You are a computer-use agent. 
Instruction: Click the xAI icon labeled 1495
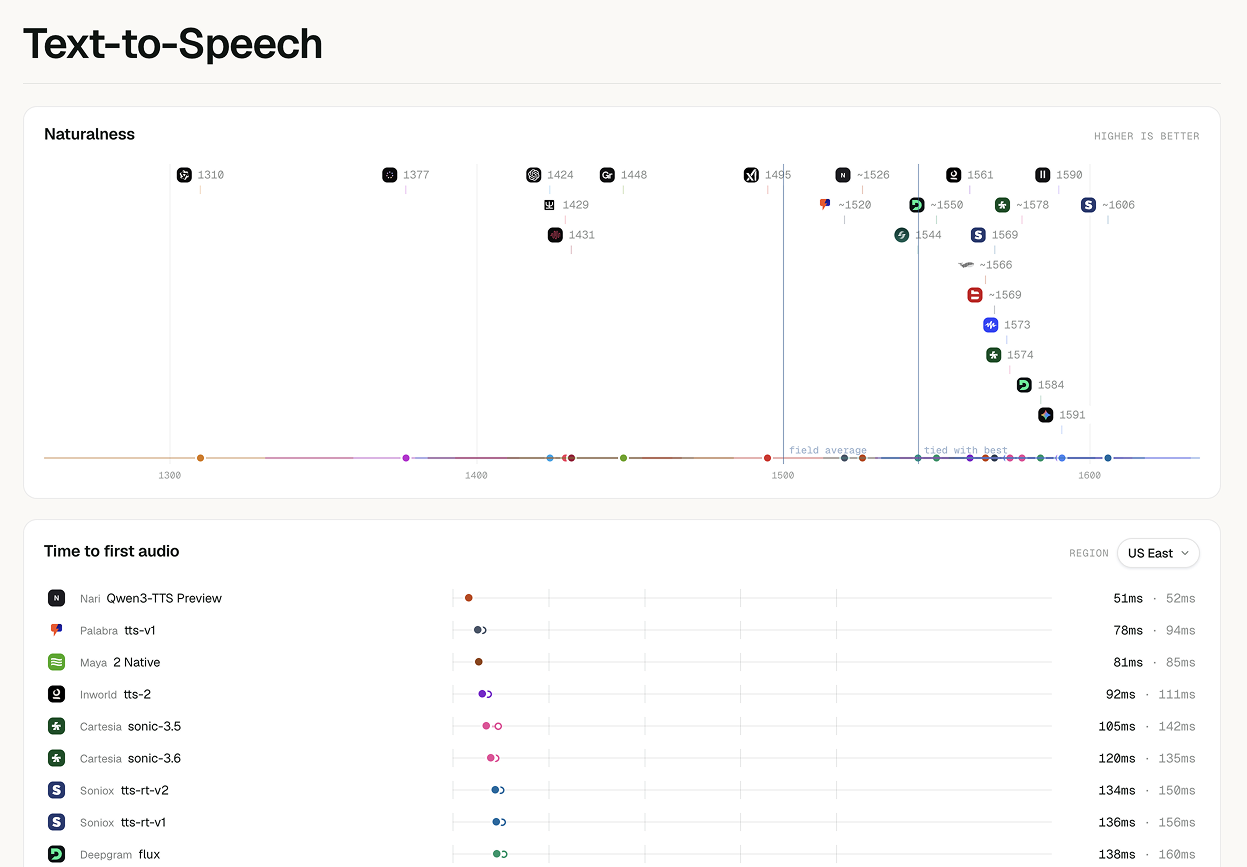click(751, 175)
